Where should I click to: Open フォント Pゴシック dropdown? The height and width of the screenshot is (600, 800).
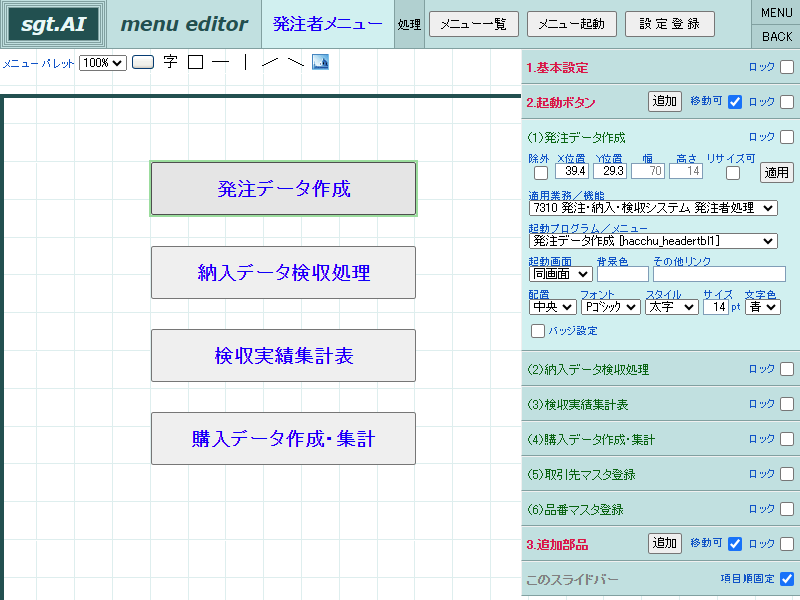tap(611, 307)
